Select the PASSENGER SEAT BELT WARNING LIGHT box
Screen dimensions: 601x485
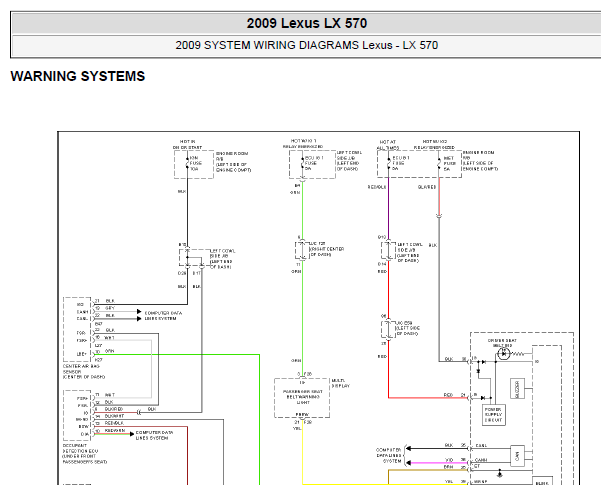coord(302,398)
